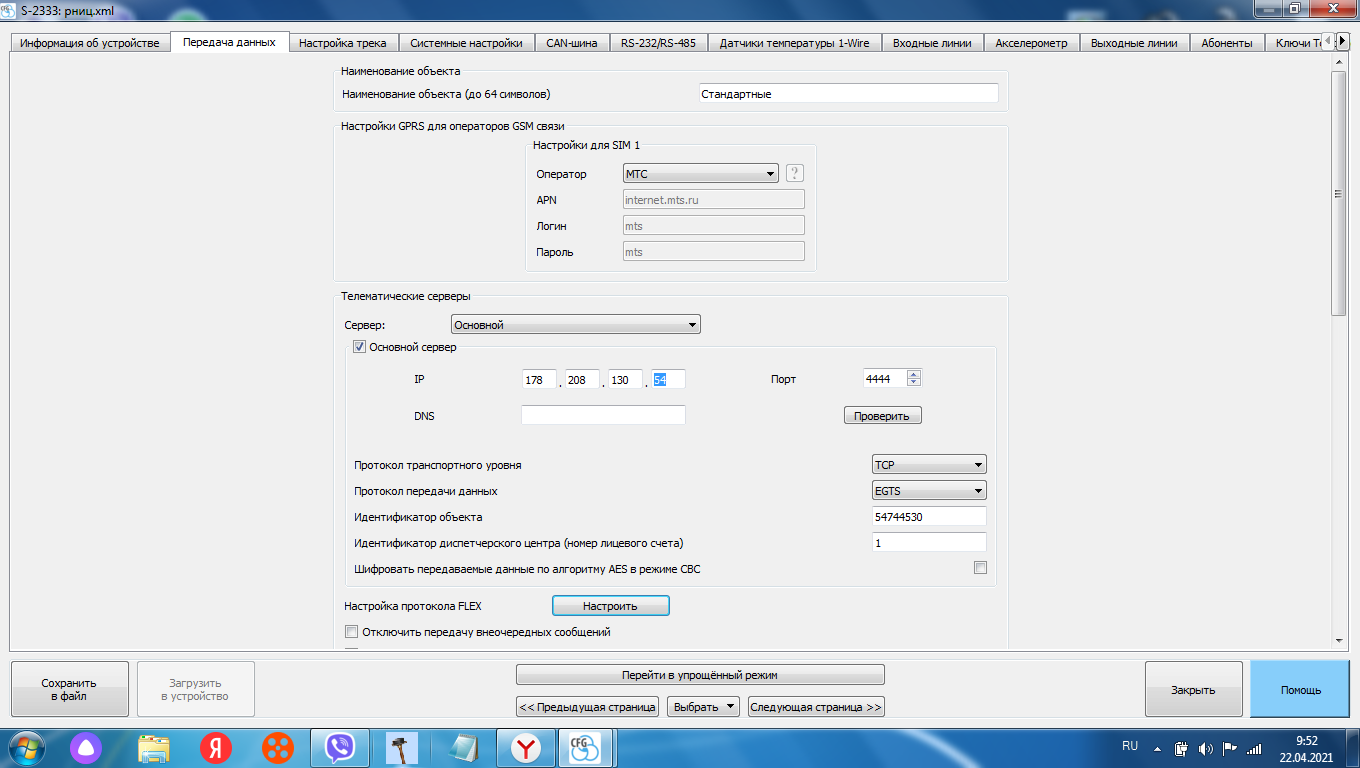Open the Оператор dropdown showing МТС
Image resolution: width=1360 pixels, height=768 pixels.
(x=700, y=173)
